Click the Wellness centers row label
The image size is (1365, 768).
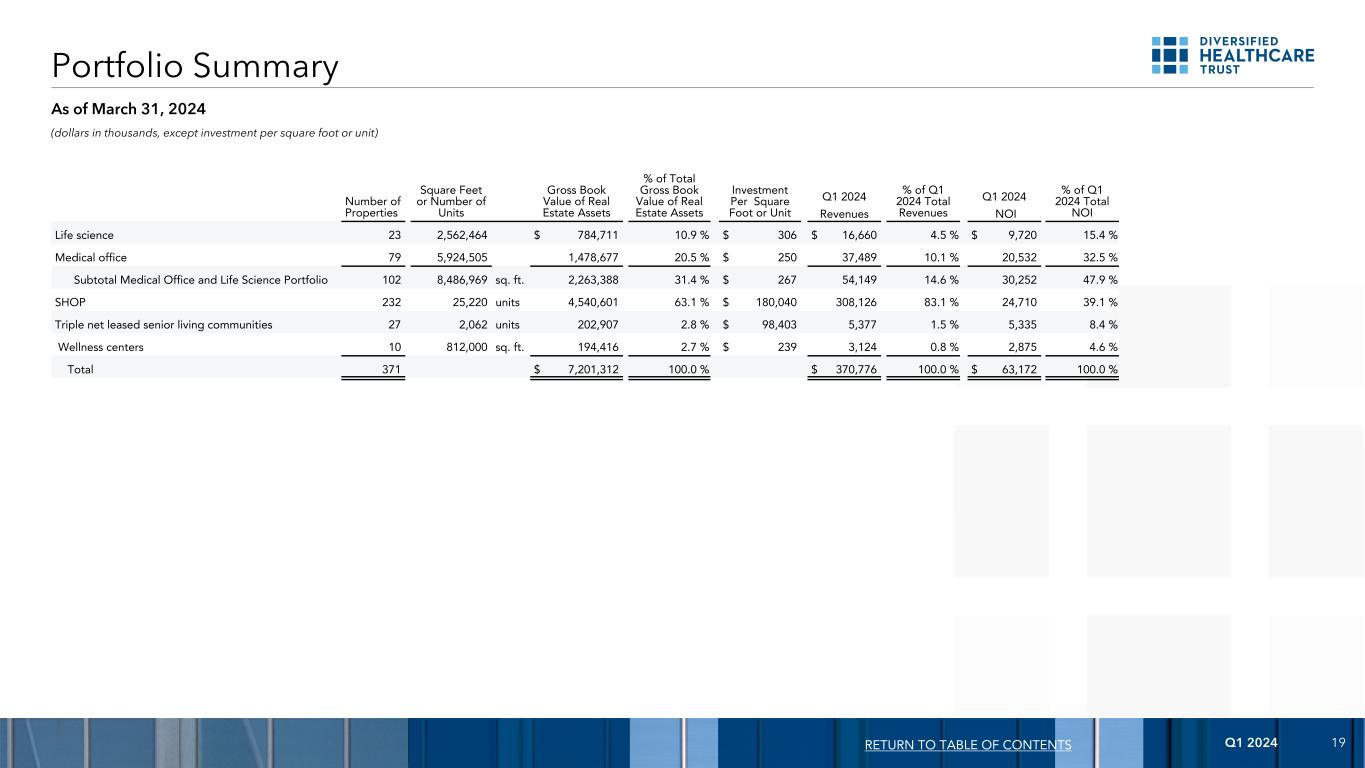[100, 347]
